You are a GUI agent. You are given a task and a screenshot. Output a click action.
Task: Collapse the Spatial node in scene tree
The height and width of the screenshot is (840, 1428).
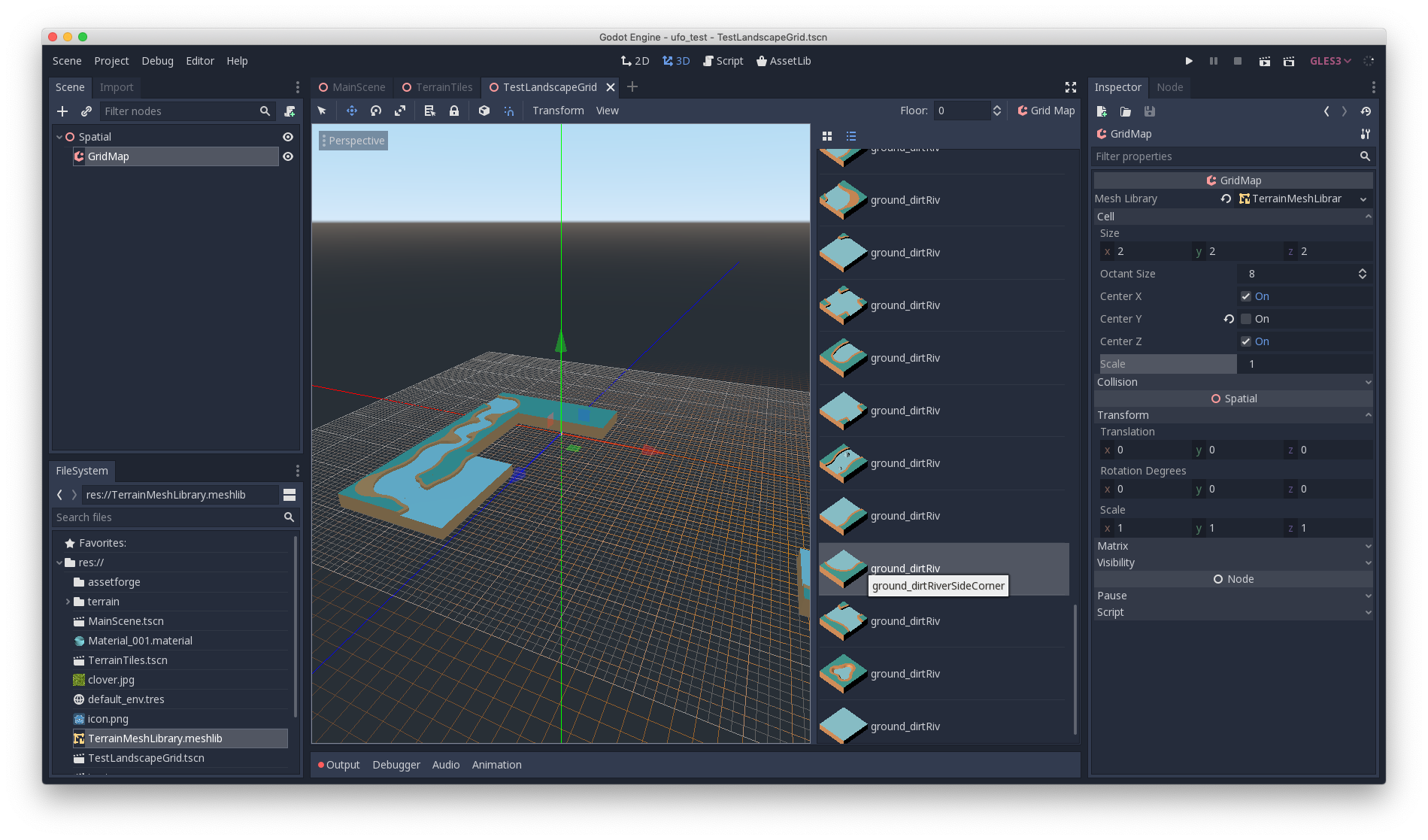(59, 137)
